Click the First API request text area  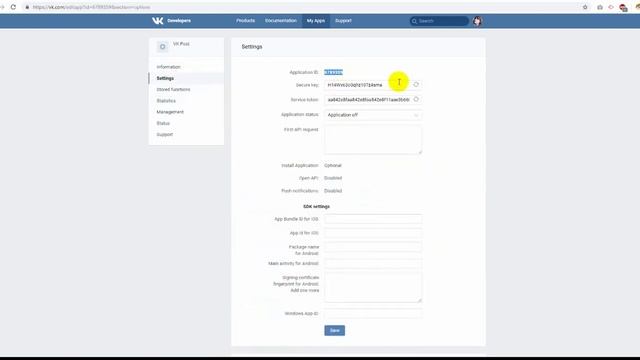(x=373, y=140)
